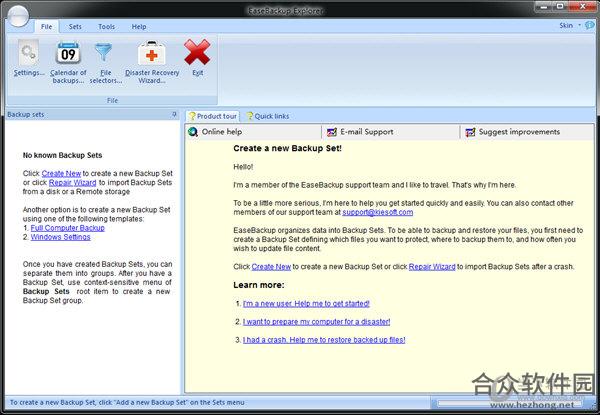Viewport: 600px width, 415px height.
Task: Open File selectors funnel icon
Action: (103, 52)
